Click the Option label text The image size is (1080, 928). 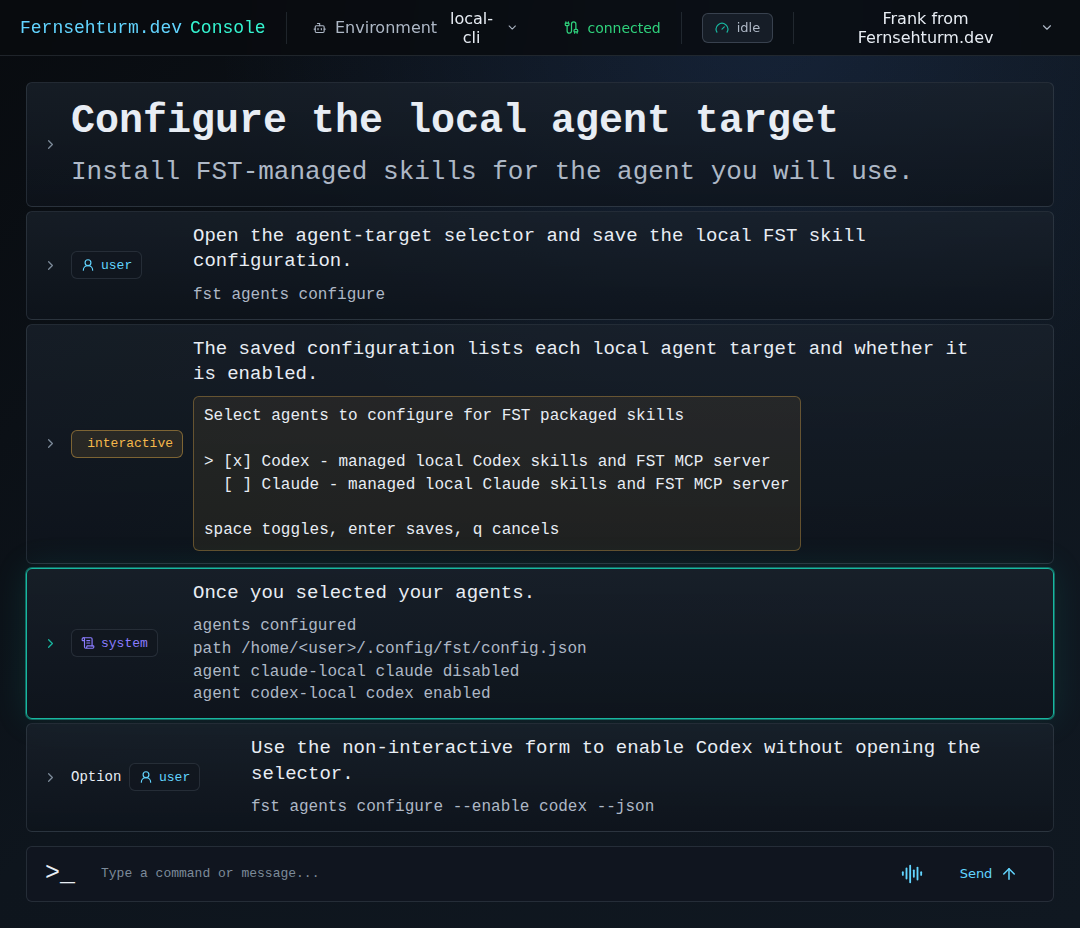[x=96, y=777]
